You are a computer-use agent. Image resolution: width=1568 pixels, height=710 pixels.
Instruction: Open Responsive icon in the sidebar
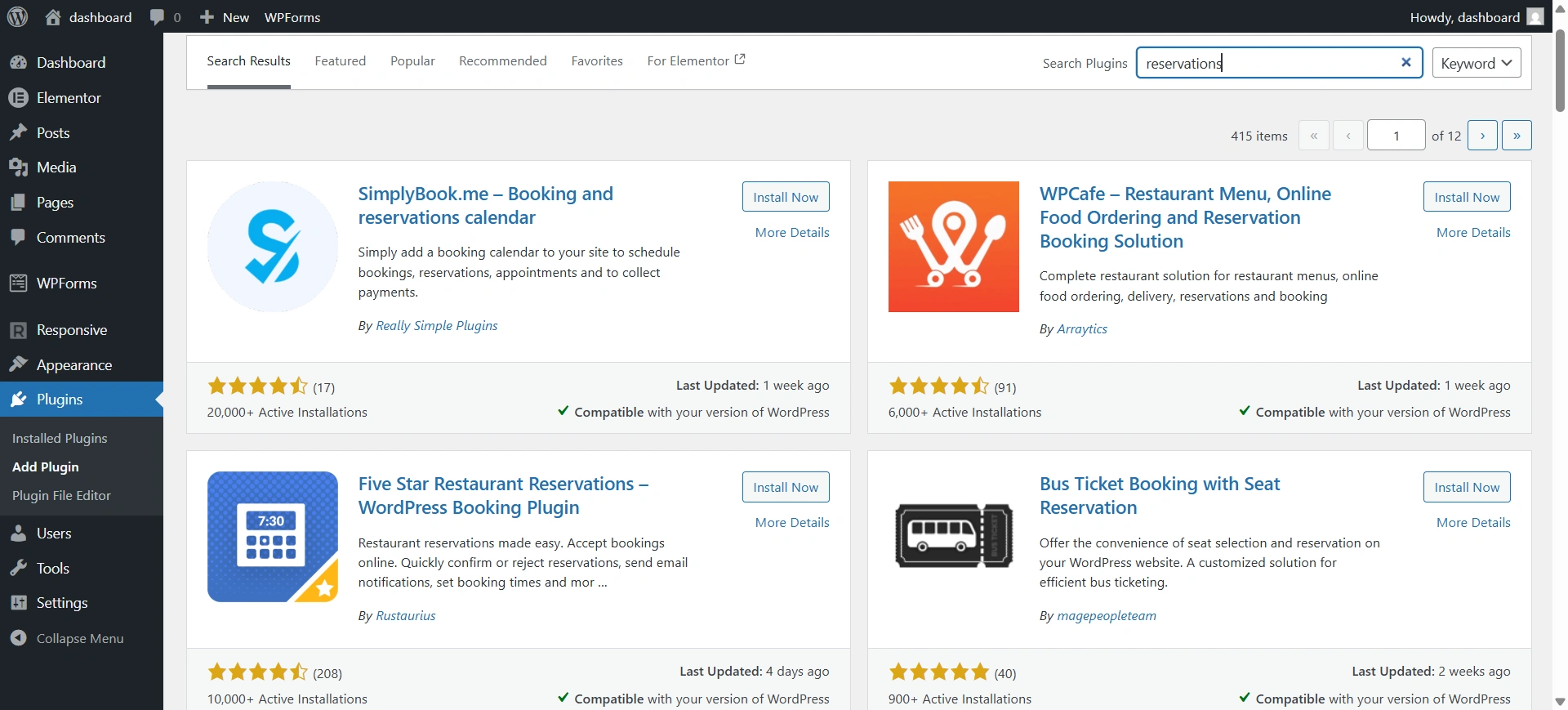pos(18,330)
